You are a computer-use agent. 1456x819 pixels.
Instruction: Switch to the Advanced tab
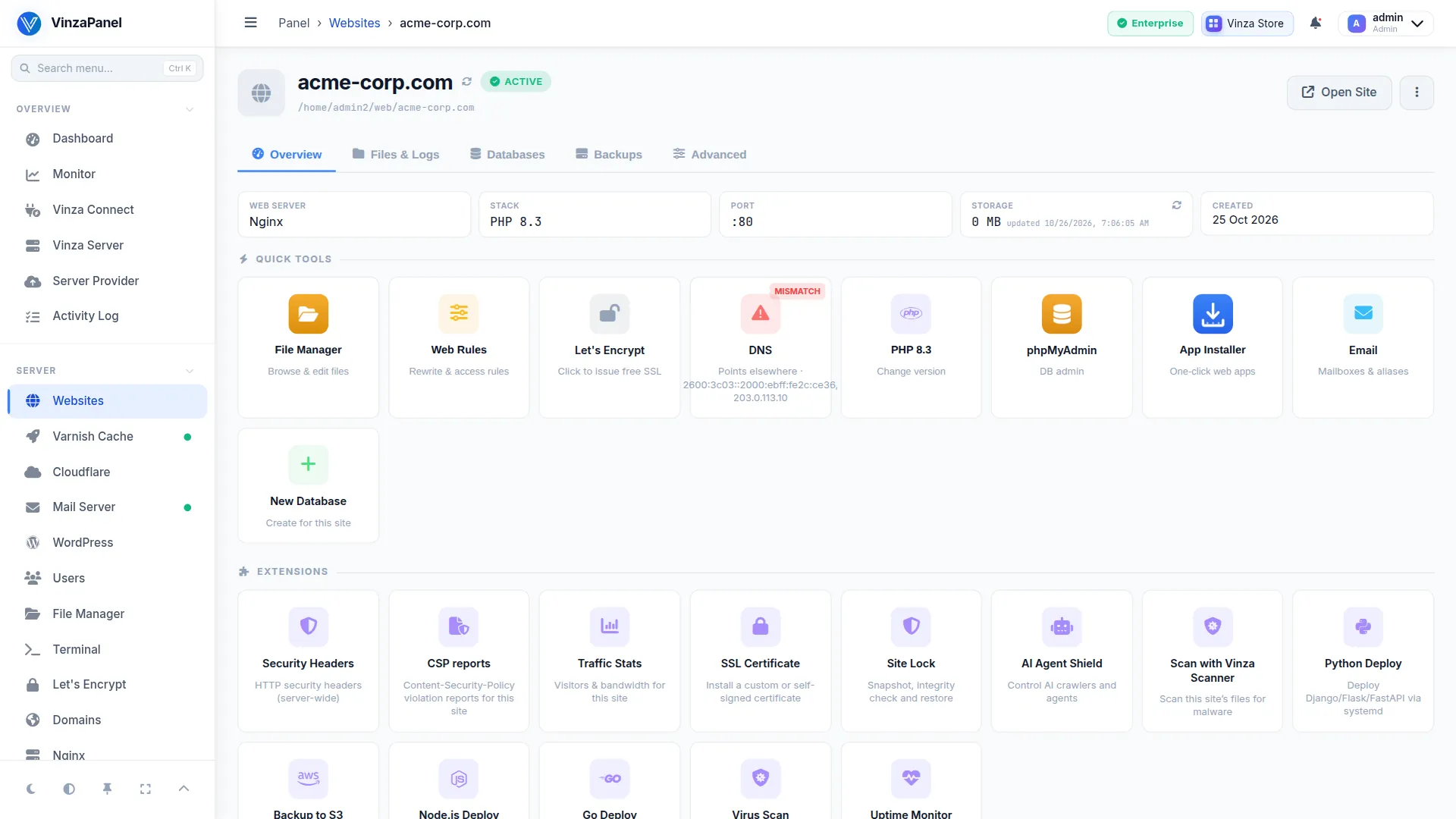pos(710,154)
